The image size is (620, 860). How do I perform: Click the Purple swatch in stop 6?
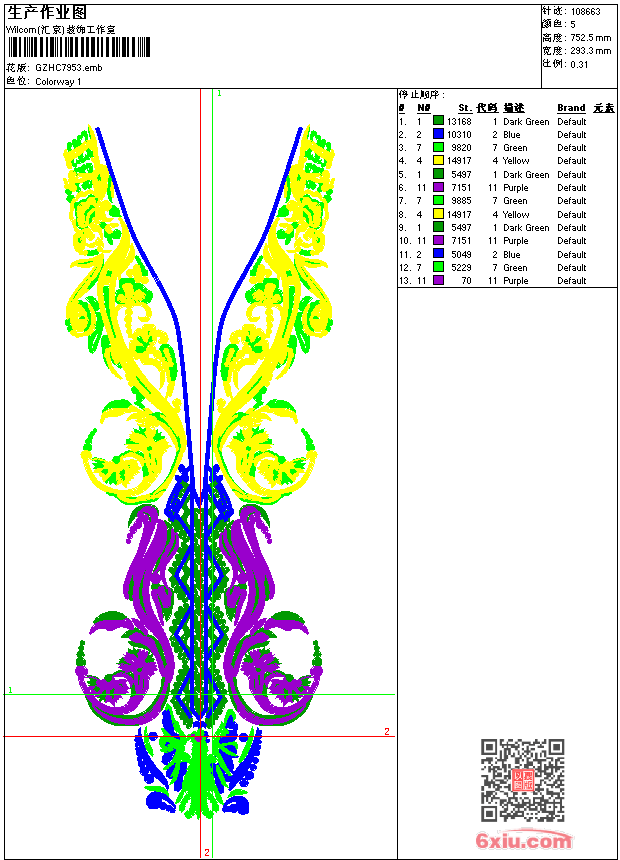click(x=438, y=188)
